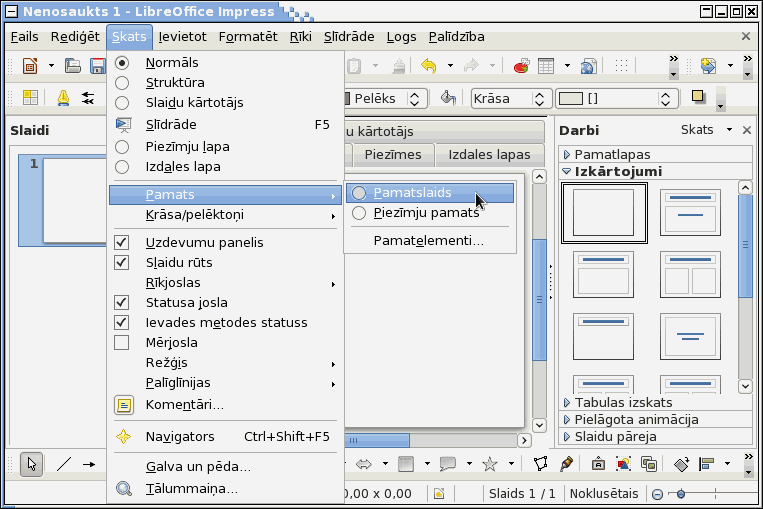Open Galva un pēda... entry
The height and width of the screenshot is (509, 763).
(225, 467)
